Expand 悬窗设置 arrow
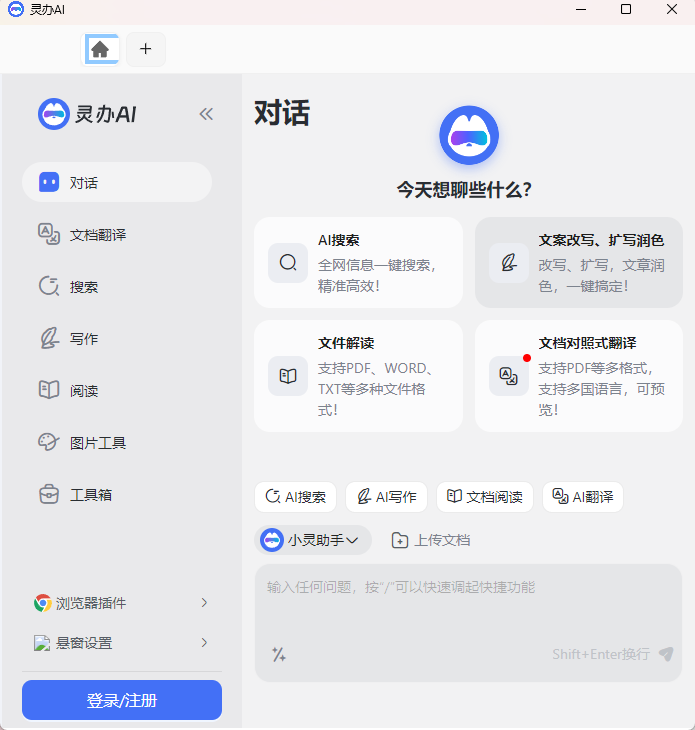 click(x=204, y=643)
